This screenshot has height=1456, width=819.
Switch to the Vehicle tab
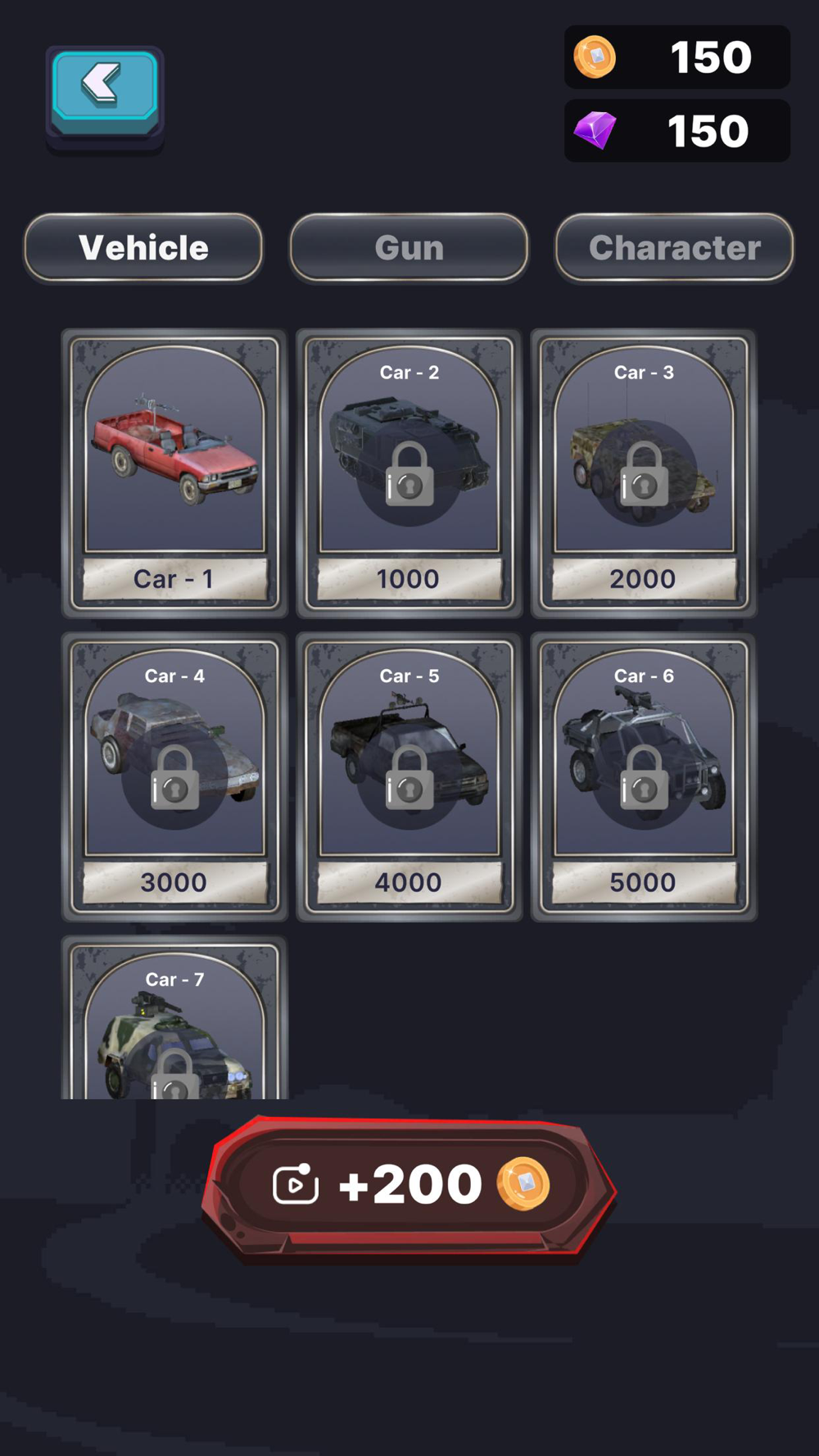click(x=143, y=247)
